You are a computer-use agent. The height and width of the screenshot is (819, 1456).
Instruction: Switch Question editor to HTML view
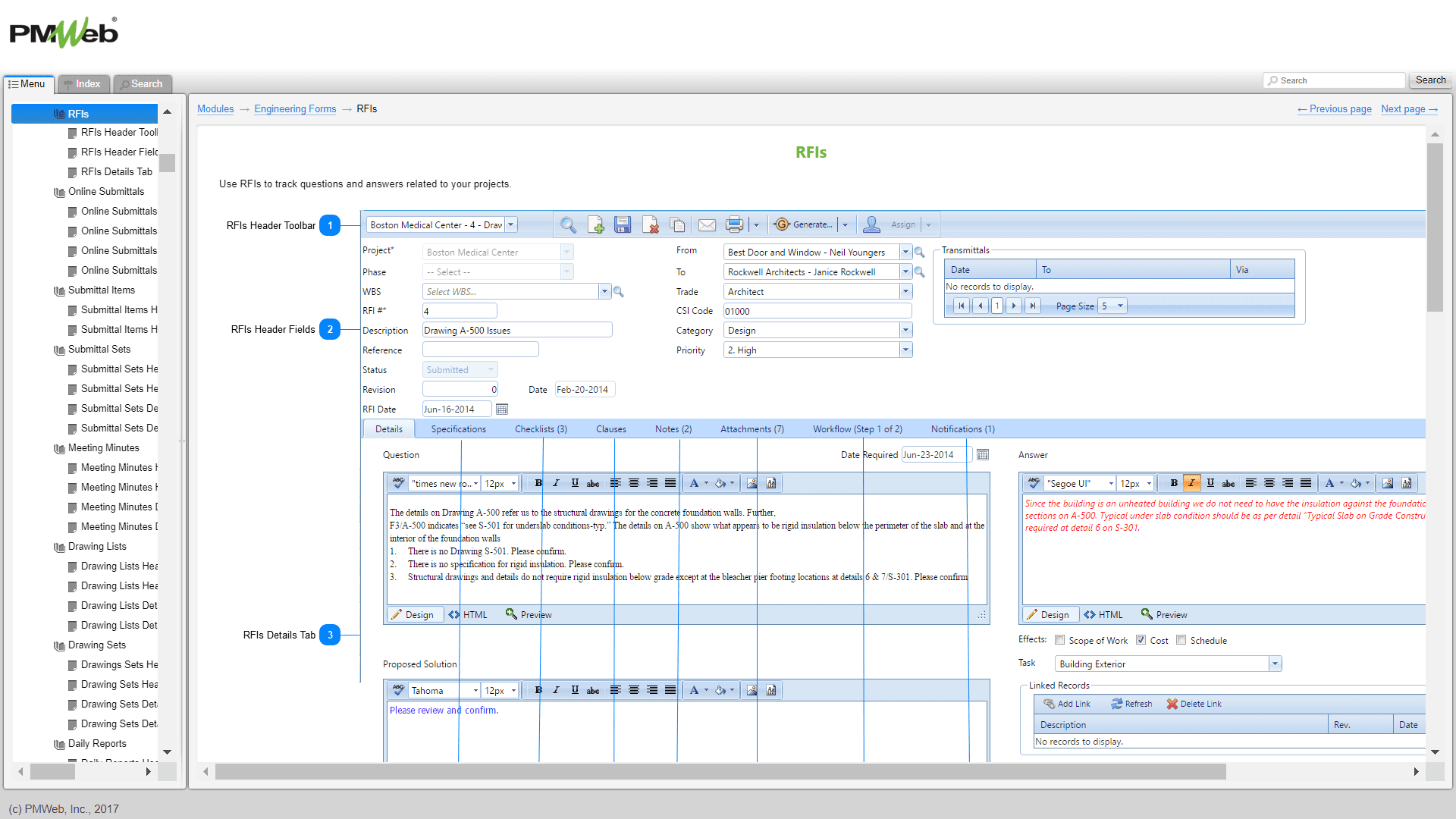(468, 615)
